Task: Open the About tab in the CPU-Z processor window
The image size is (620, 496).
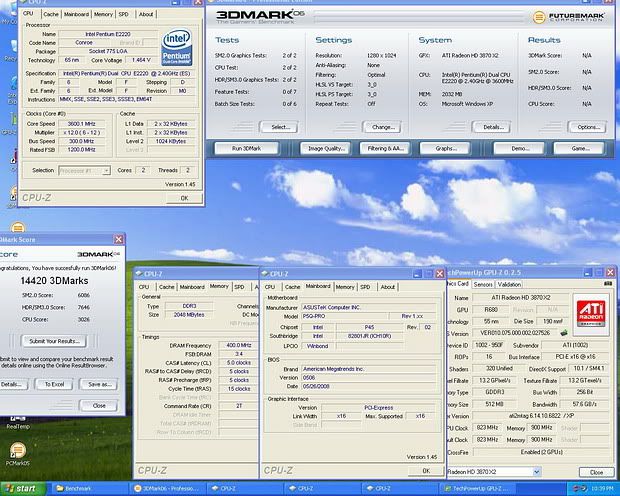Action: 146,14
